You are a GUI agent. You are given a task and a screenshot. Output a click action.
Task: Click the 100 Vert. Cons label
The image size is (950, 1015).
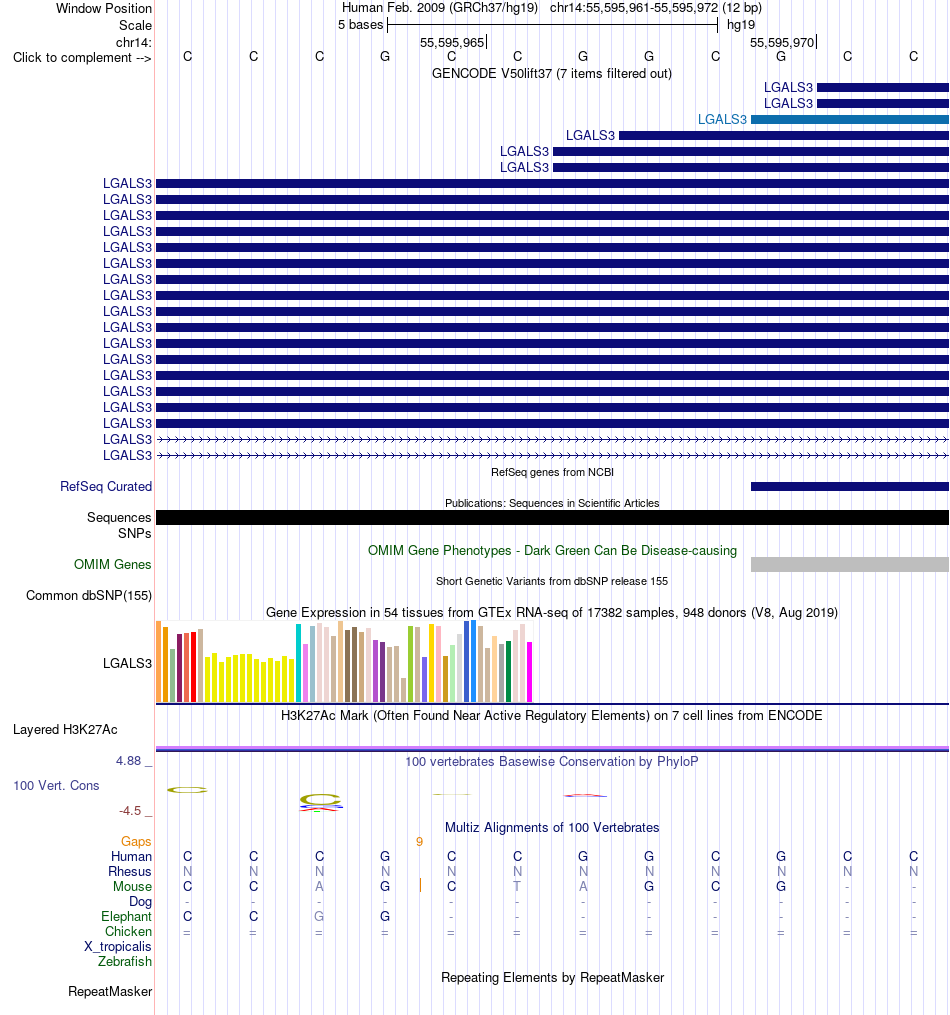click(x=56, y=786)
